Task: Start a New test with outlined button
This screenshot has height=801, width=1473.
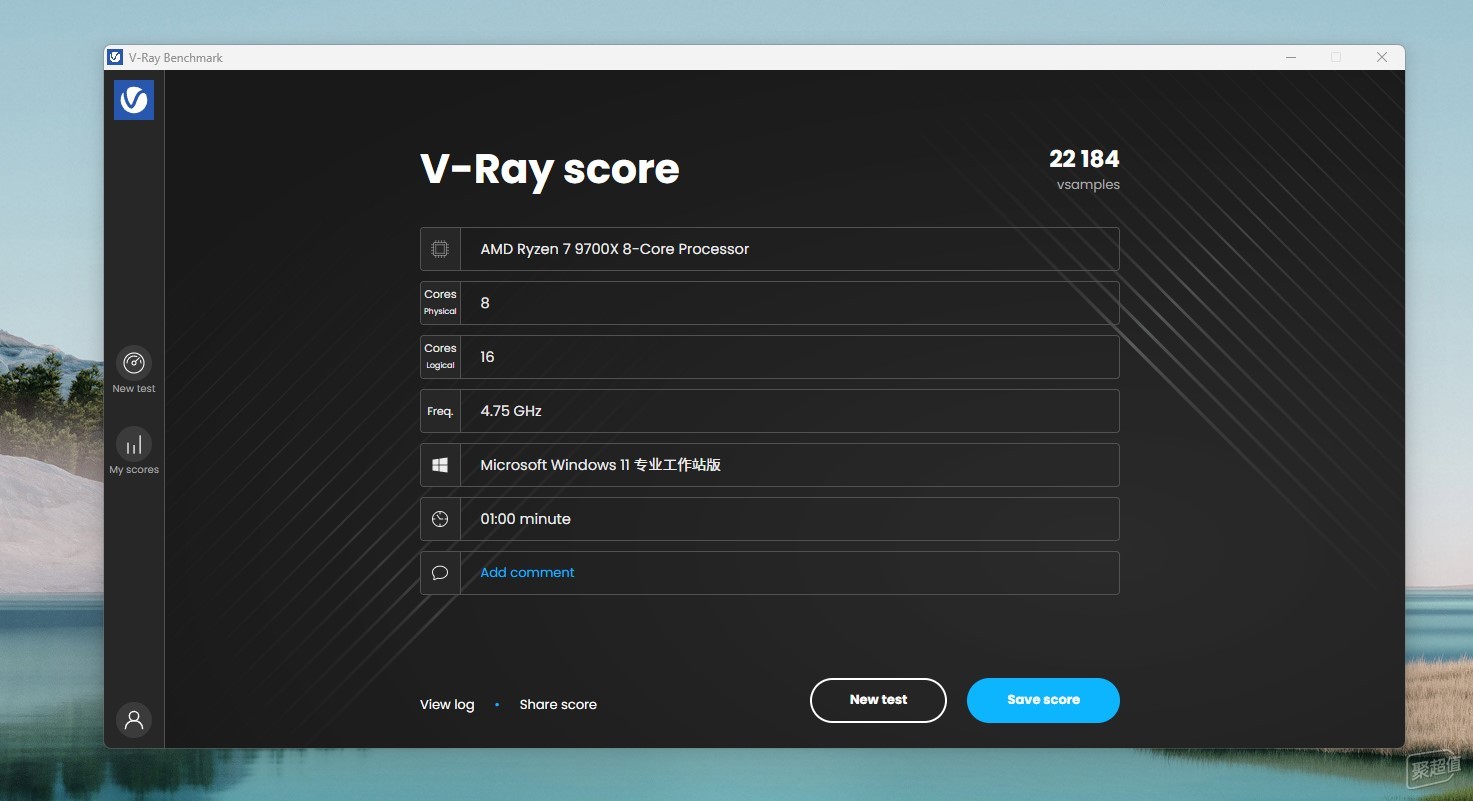Action: [x=878, y=700]
